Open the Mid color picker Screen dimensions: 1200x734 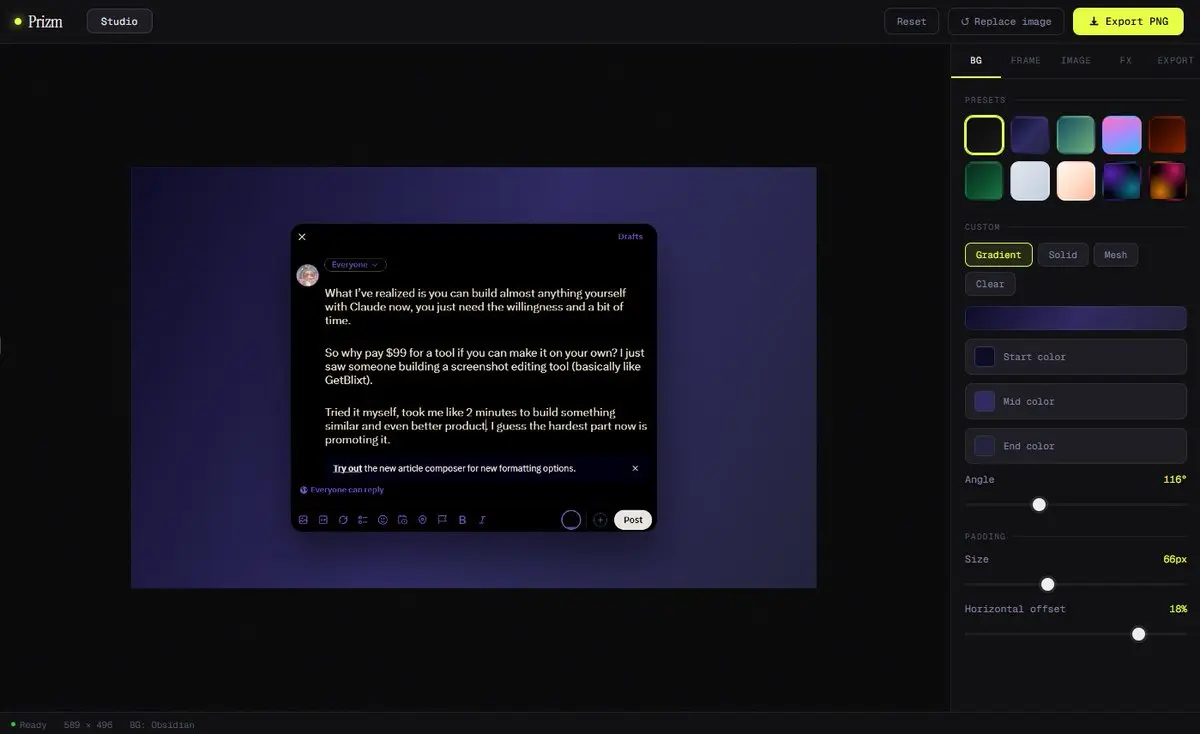(1076, 401)
